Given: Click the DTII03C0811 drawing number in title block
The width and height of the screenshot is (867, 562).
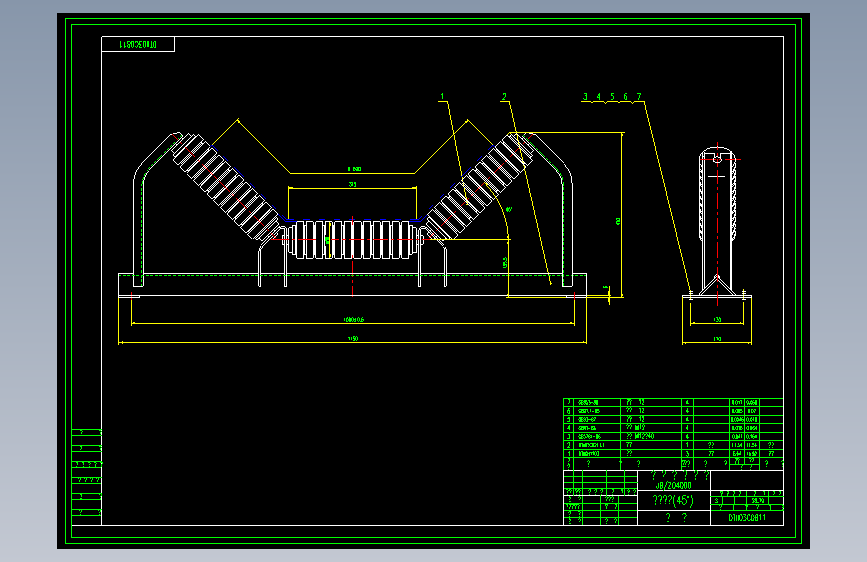Looking at the screenshot, I should [x=747, y=518].
